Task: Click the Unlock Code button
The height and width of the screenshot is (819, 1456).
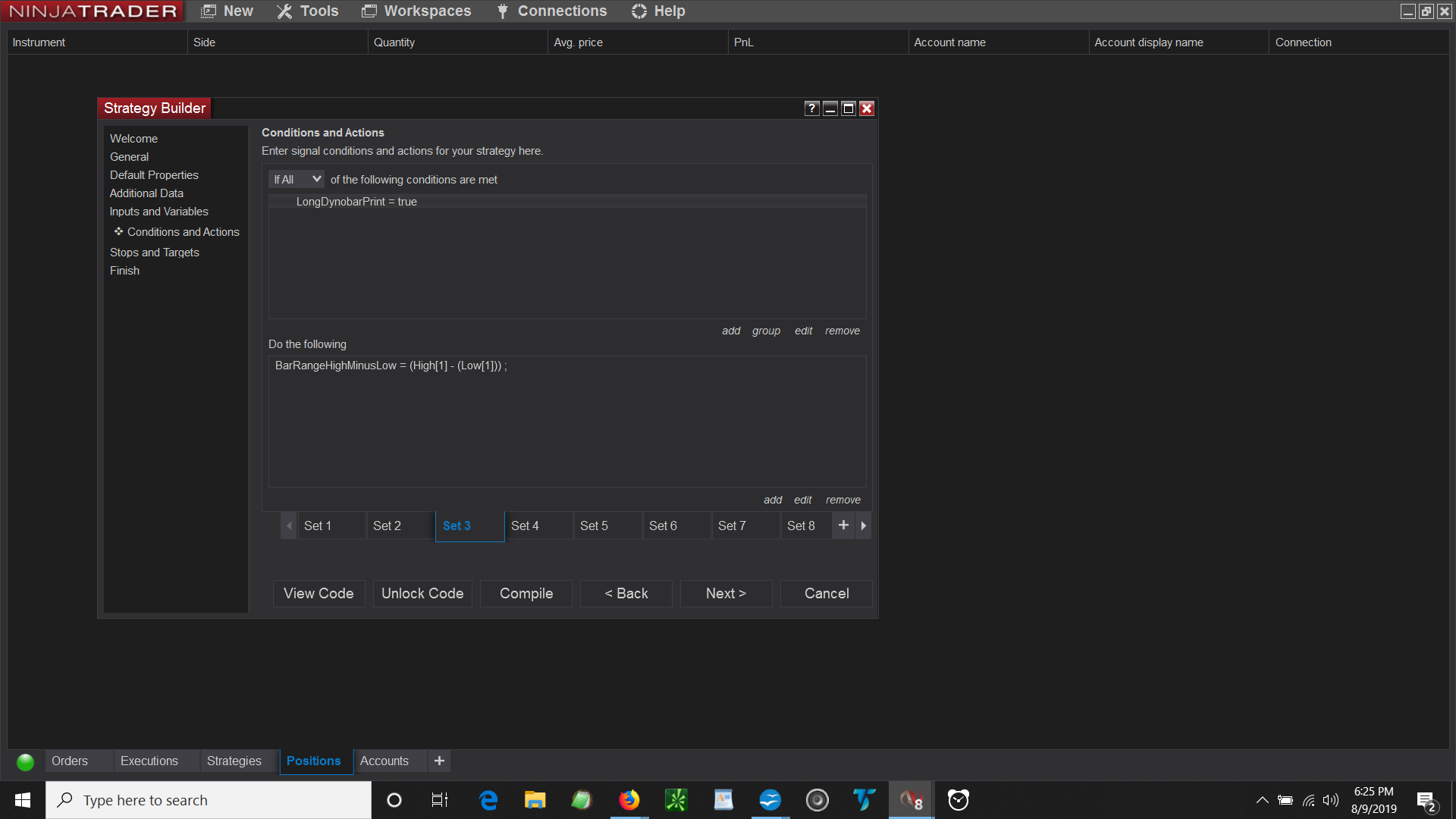Action: [422, 594]
